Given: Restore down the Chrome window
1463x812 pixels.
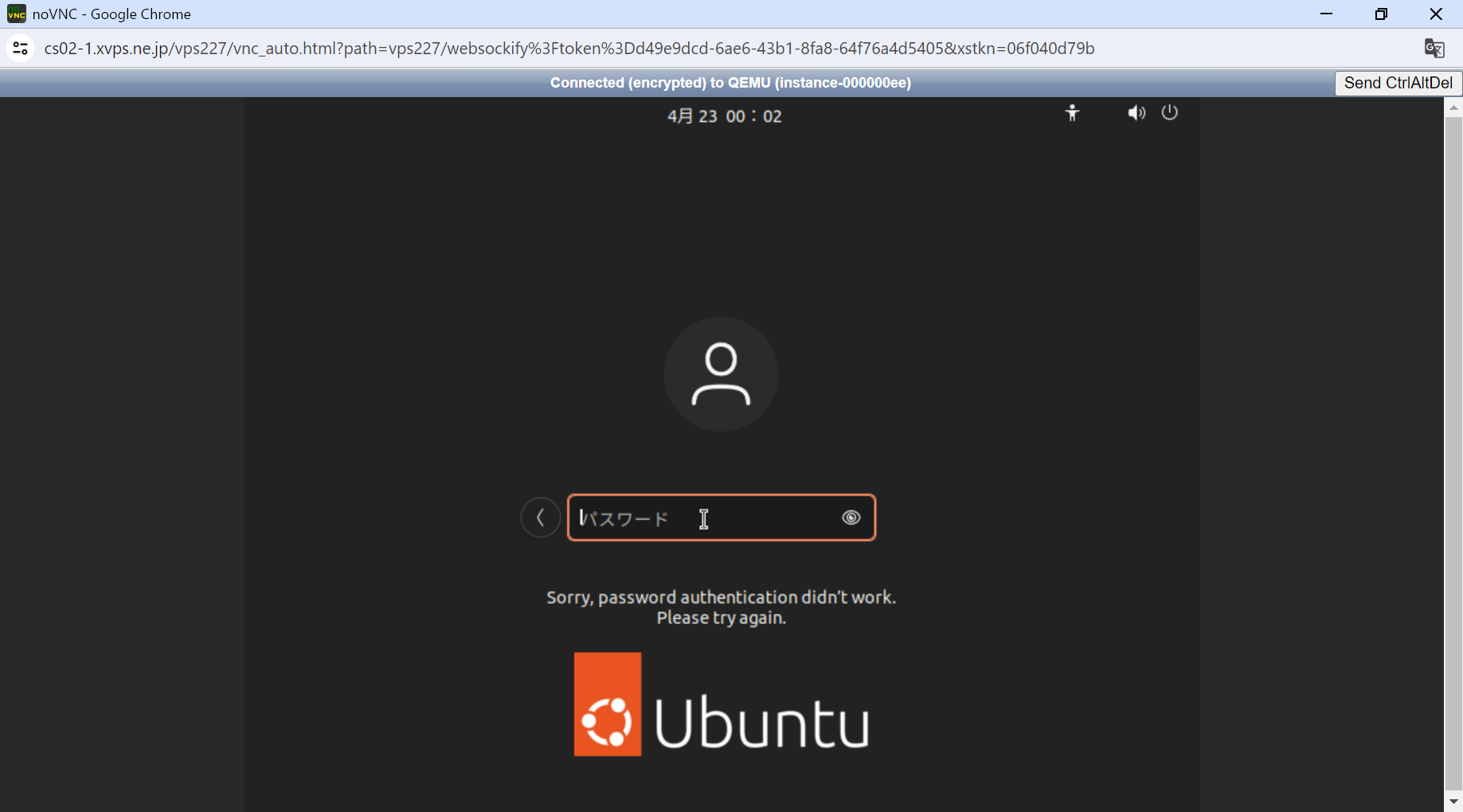Looking at the screenshot, I should click(1381, 14).
